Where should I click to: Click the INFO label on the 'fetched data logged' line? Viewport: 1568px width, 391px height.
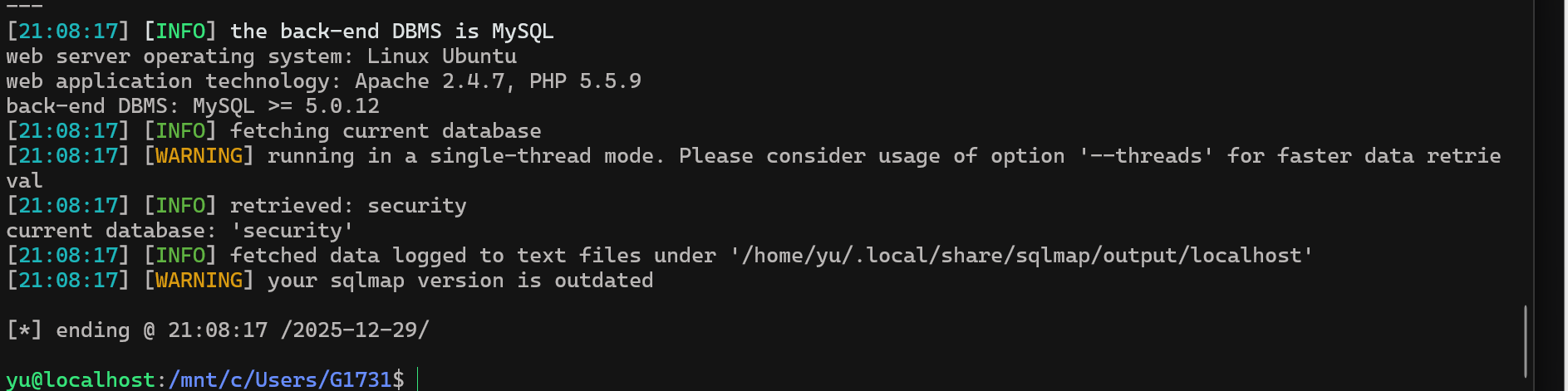click(x=180, y=256)
